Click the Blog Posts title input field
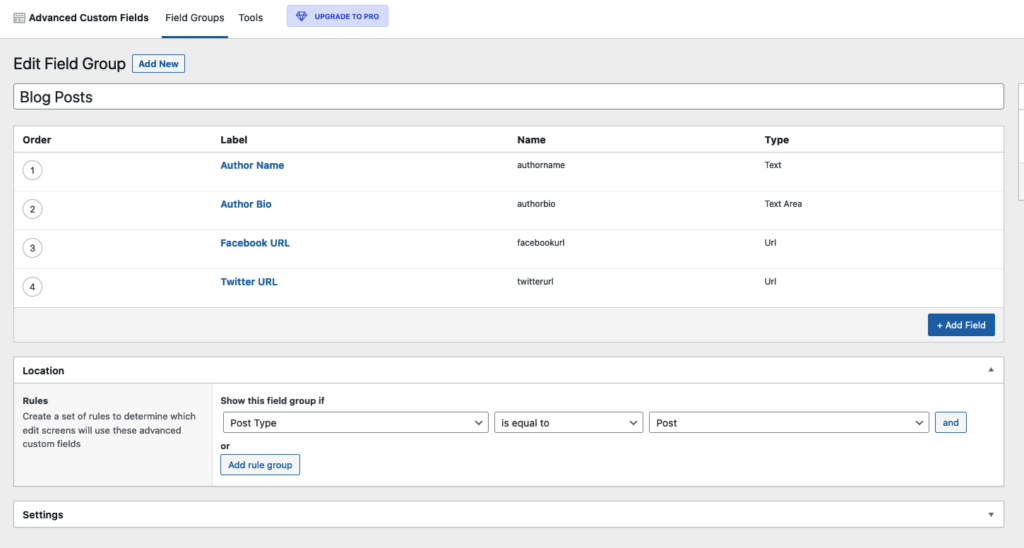This screenshot has width=1024, height=548. (x=508, y=97)
